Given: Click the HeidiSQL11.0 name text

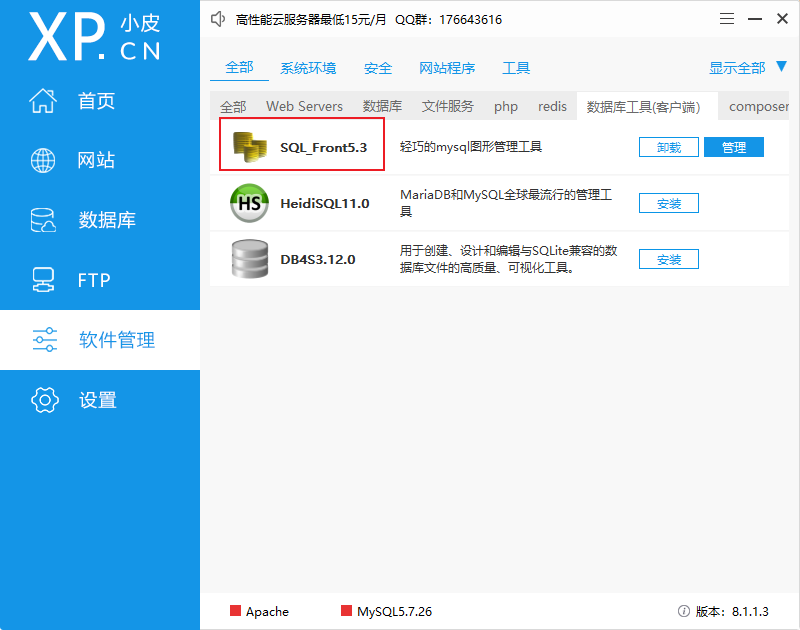Looking at the screenshot, I should (x=324, y=203).
